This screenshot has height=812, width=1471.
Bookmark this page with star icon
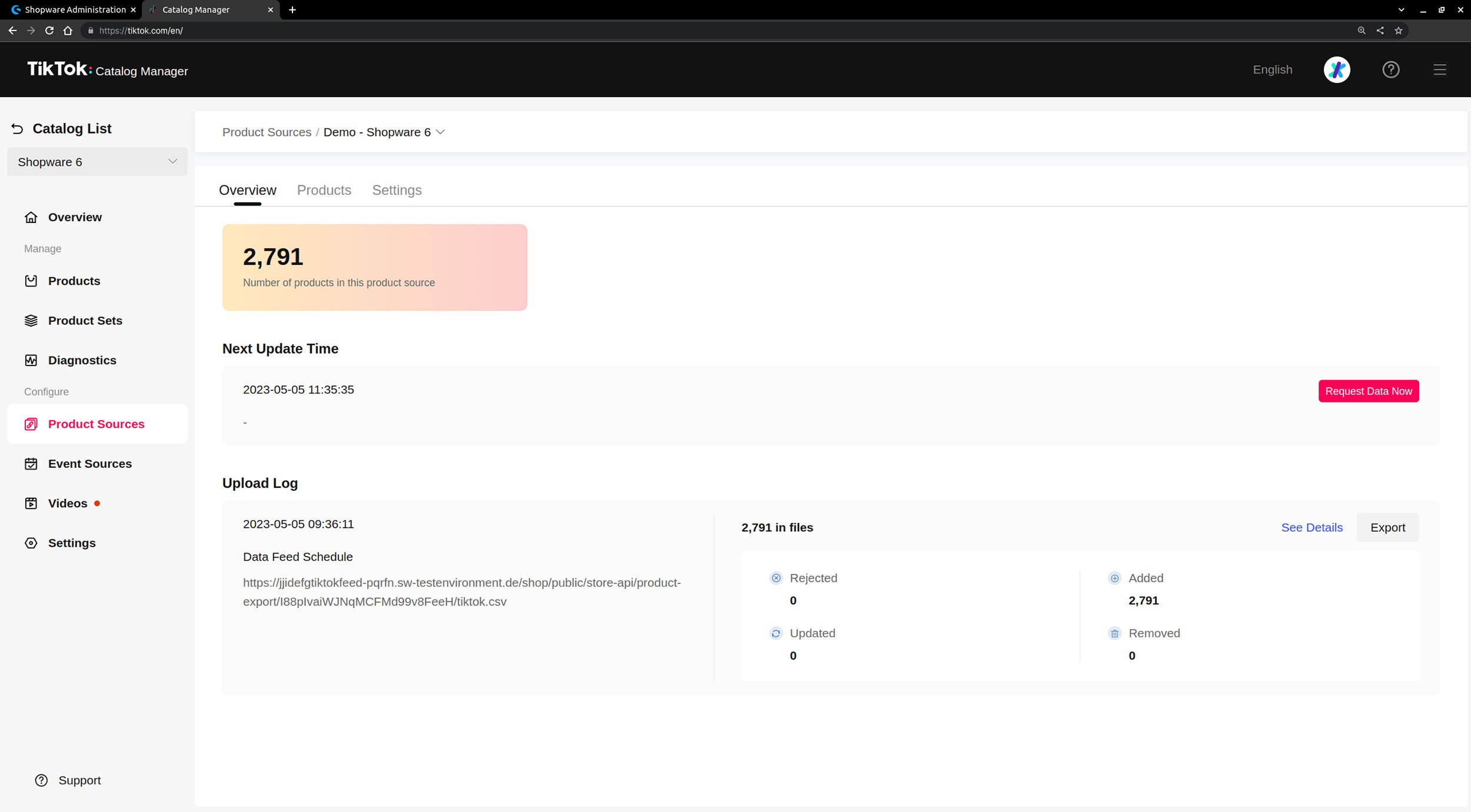[x=1399, y=31]
